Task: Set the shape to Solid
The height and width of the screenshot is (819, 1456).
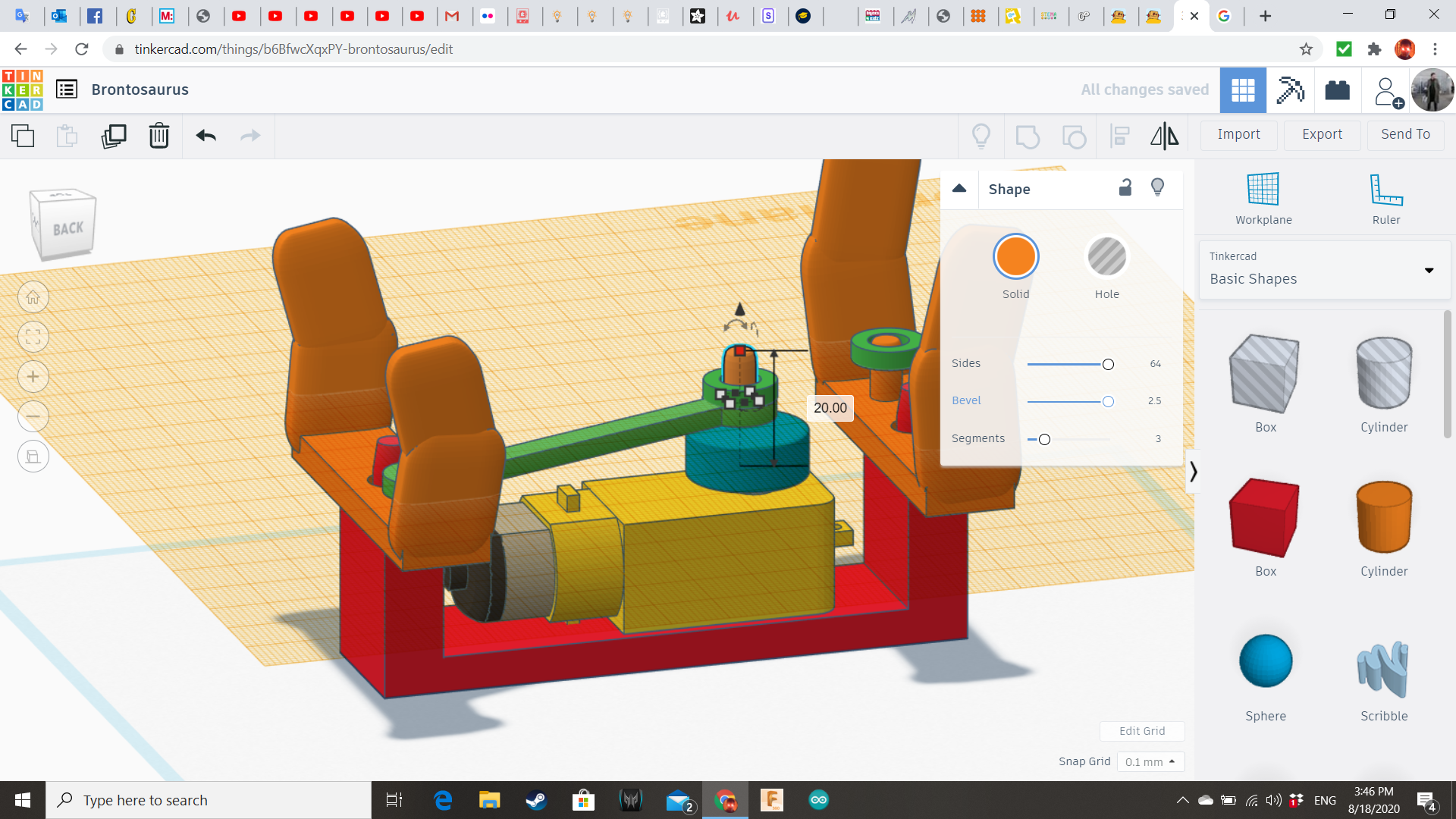Action: pos(1015,256)
